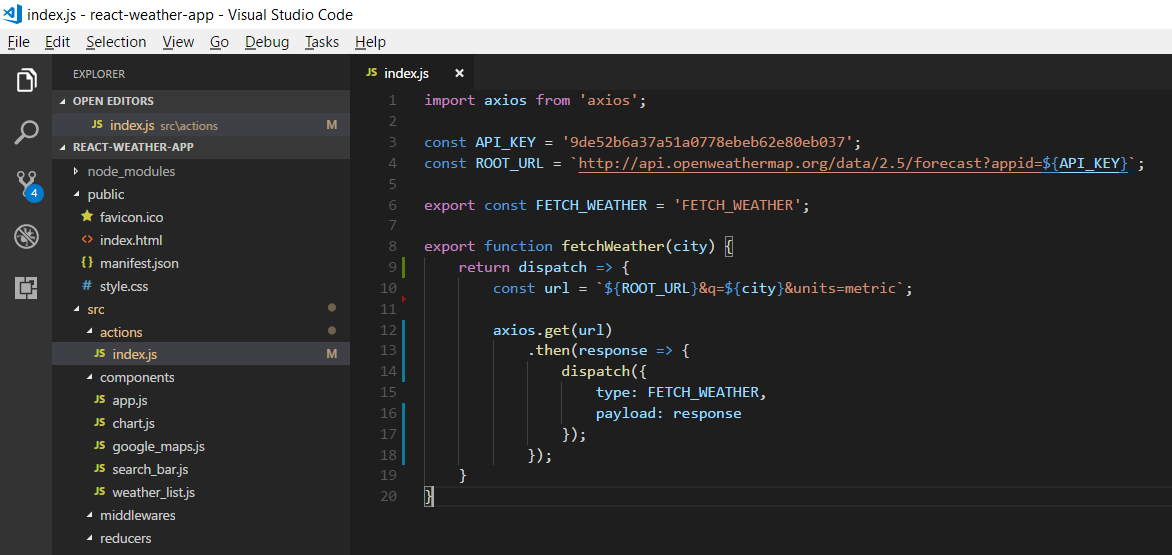
Task: Click the Visual Studio Code logo icon
Action: point(12,13)
